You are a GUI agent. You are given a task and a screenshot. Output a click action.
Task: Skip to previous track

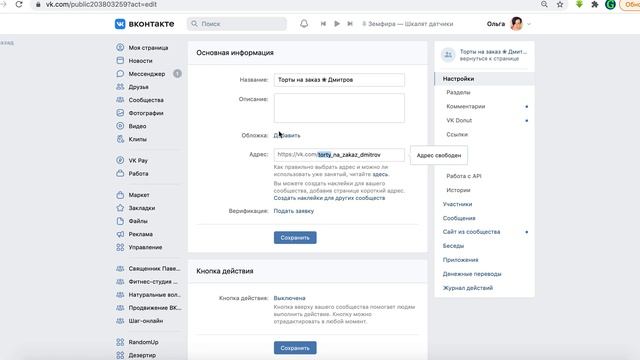pyautogui.click(x=323, y=24)
